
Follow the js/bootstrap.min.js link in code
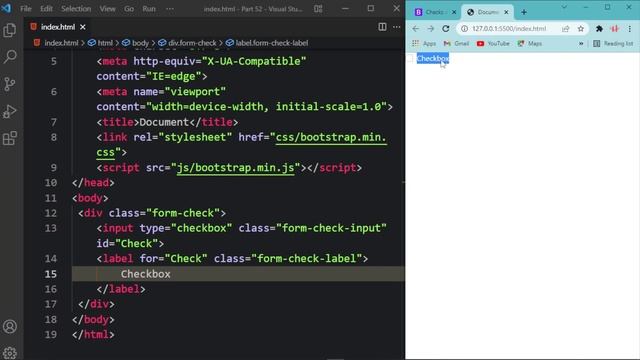click(x=235, y=168)
